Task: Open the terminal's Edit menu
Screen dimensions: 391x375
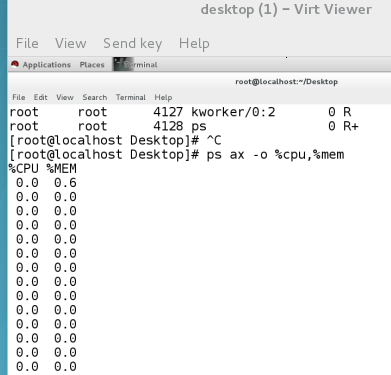Action: point(40,97)
